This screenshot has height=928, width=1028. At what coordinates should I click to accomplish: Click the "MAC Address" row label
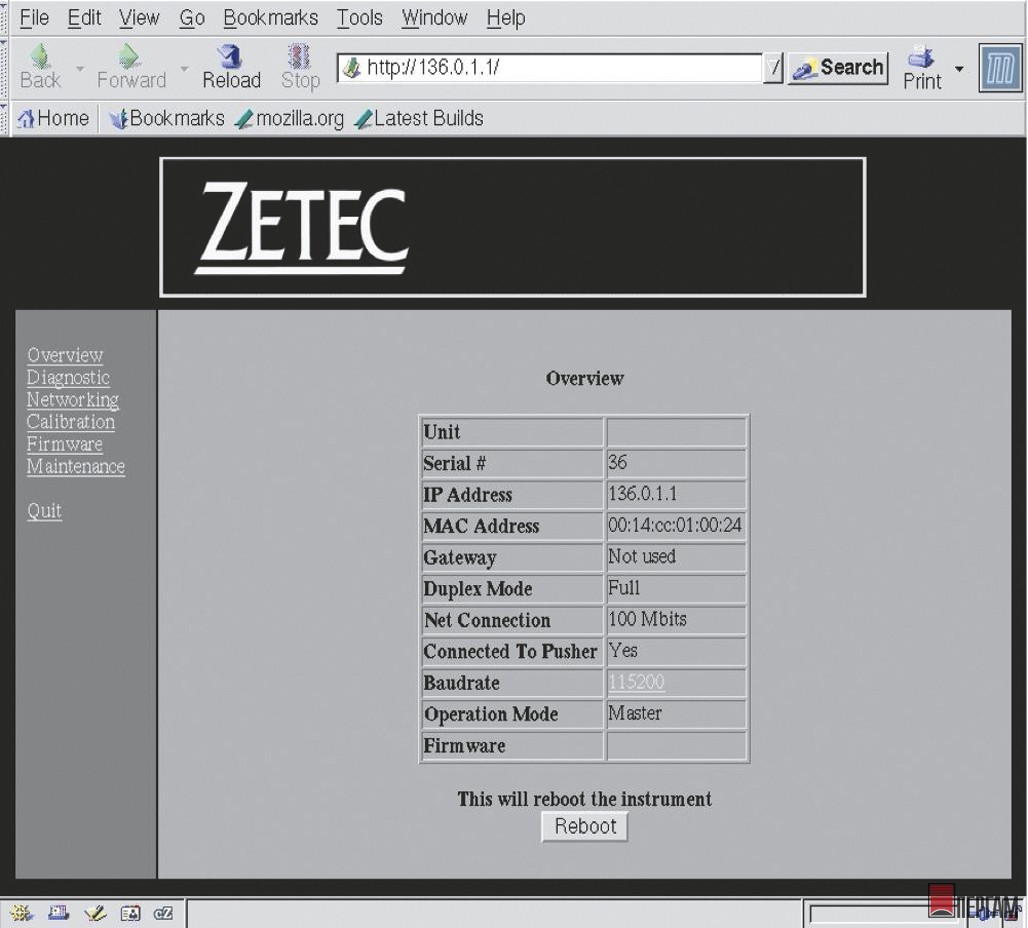click(481, 526)
